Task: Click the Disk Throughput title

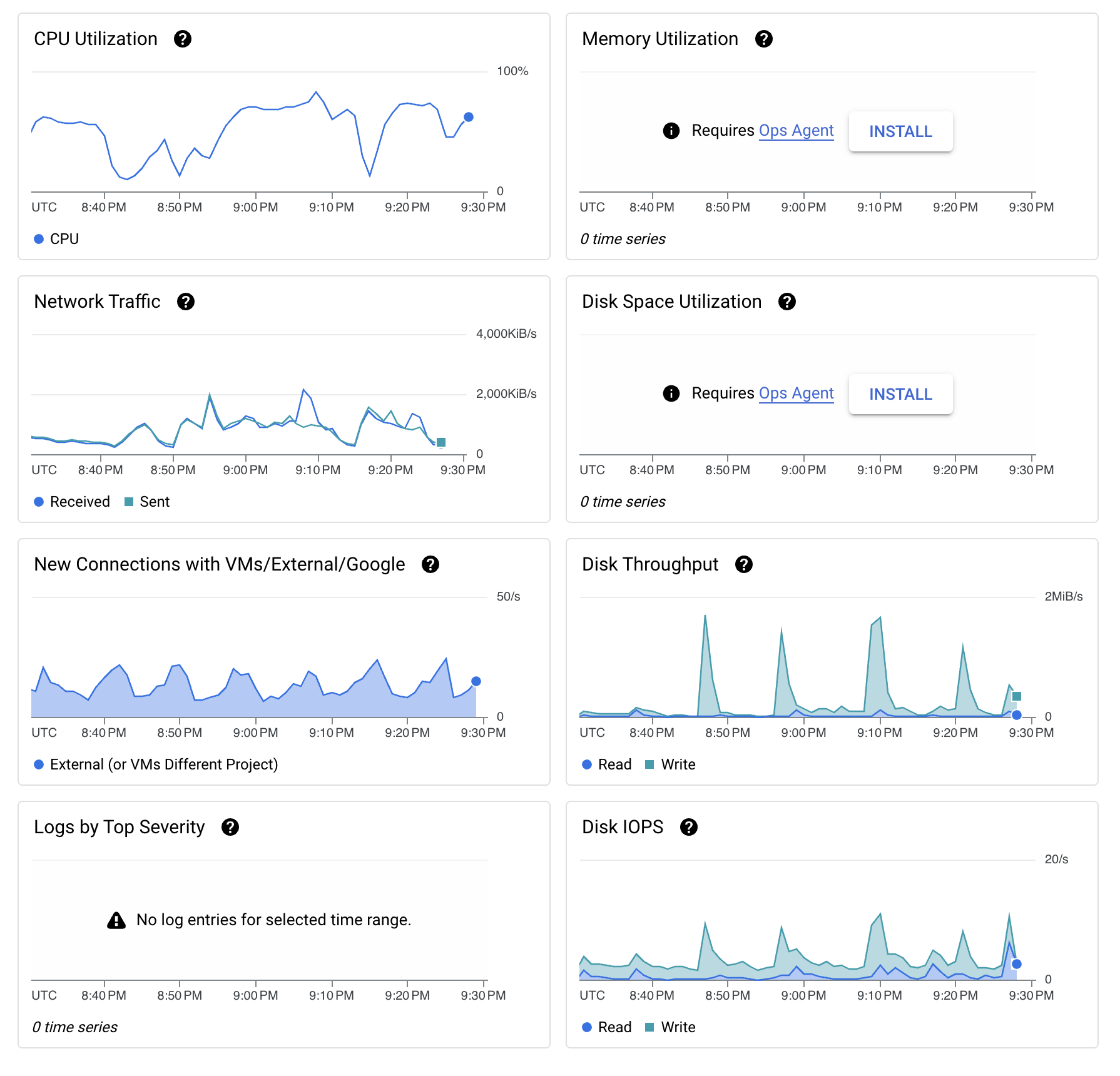Action: (x=650, y=564)
